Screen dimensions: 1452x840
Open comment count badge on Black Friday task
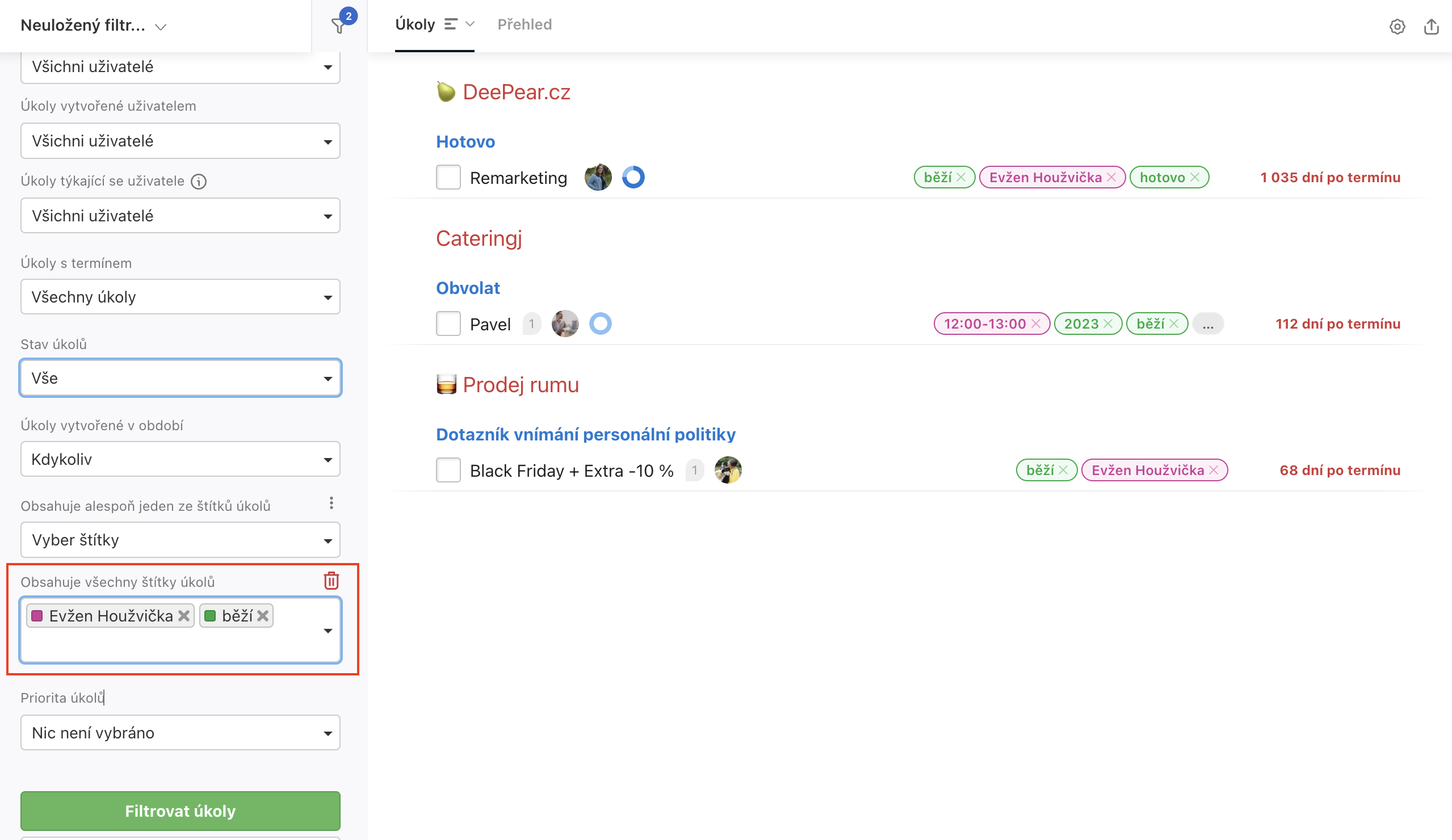click(x=695, y=470)
